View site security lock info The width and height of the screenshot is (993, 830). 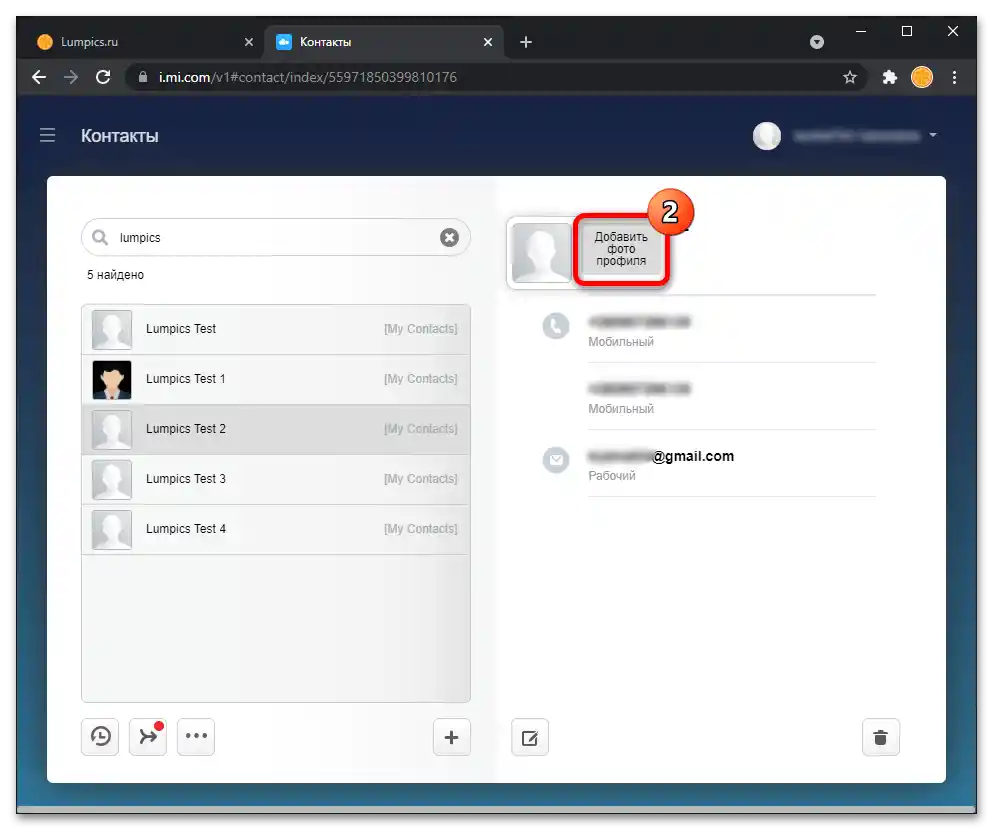coord(143,77)
